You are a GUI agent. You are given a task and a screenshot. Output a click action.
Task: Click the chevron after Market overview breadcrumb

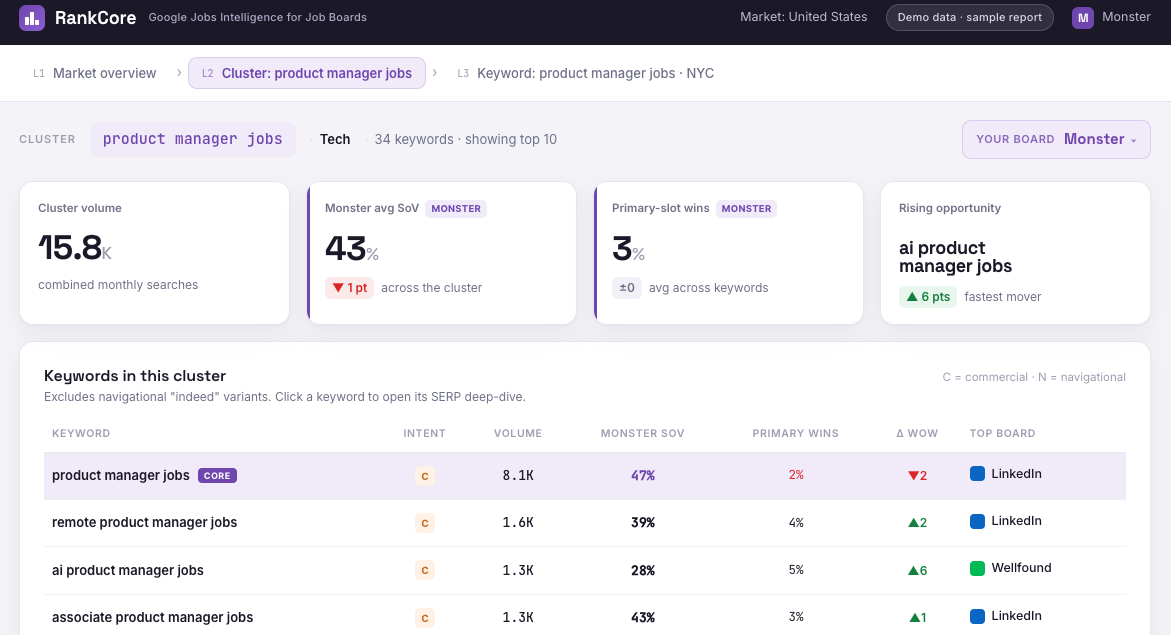178,72
